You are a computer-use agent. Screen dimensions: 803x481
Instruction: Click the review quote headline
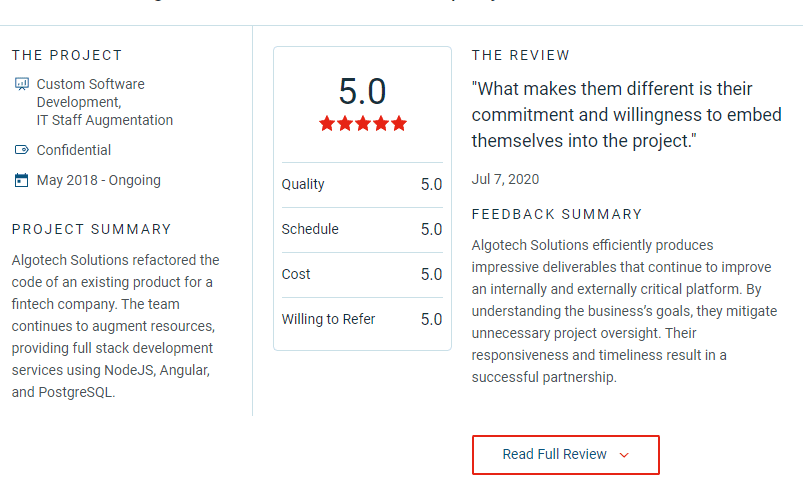coord(627,115)
